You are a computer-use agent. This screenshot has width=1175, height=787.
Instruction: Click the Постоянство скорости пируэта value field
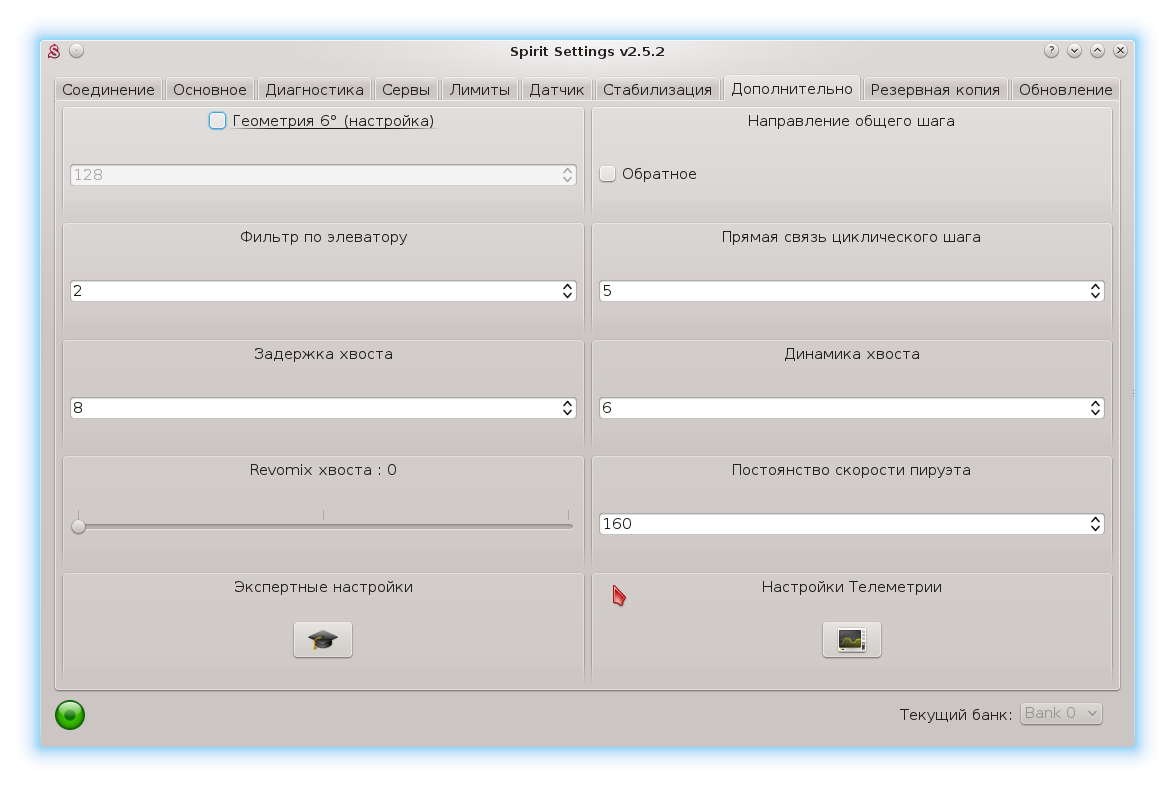pos(840,524)
